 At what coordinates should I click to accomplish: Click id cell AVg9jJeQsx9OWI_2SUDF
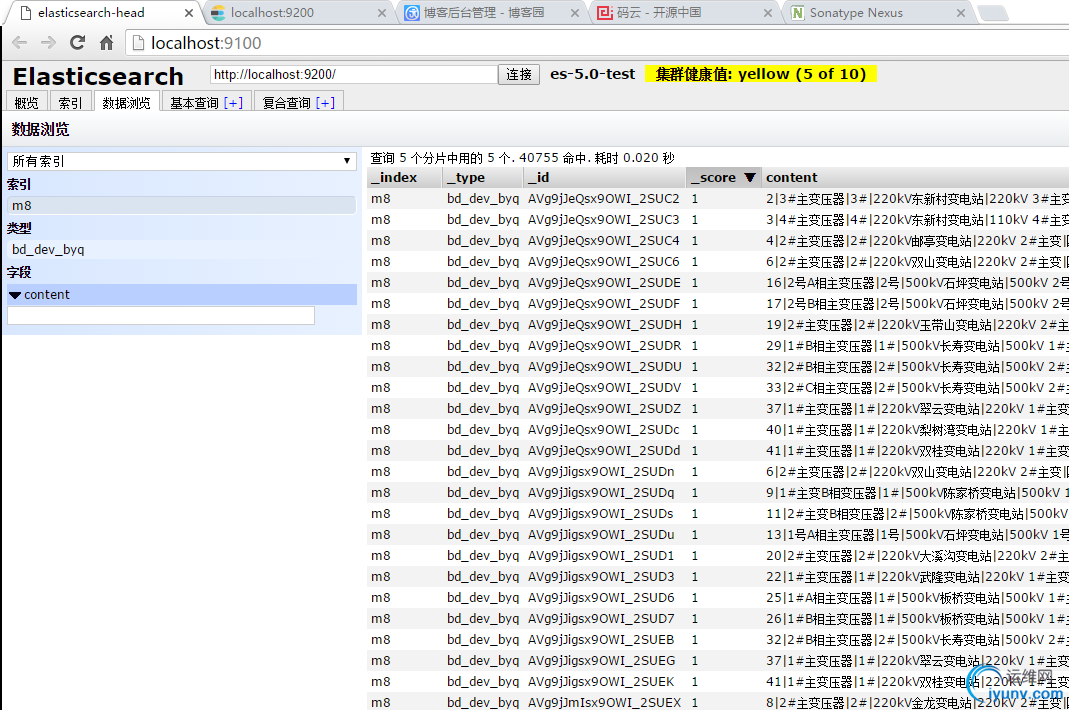(604, 304)
